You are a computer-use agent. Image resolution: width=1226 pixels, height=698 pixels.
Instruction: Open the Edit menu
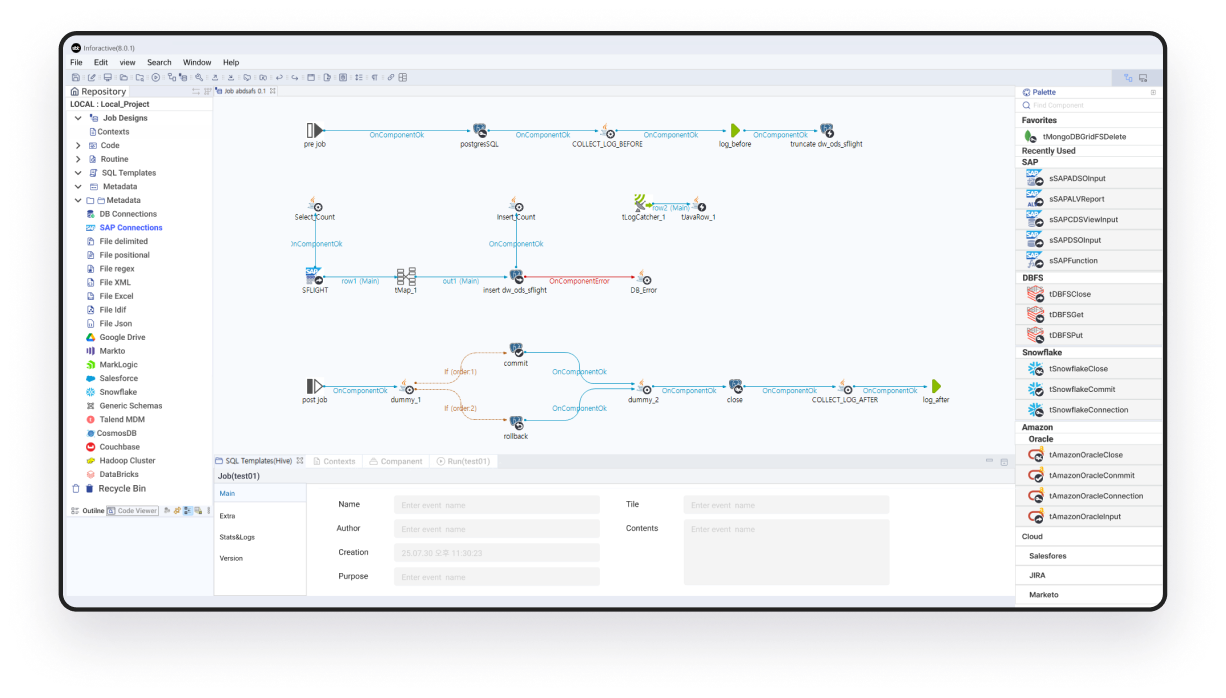[101, 62]
